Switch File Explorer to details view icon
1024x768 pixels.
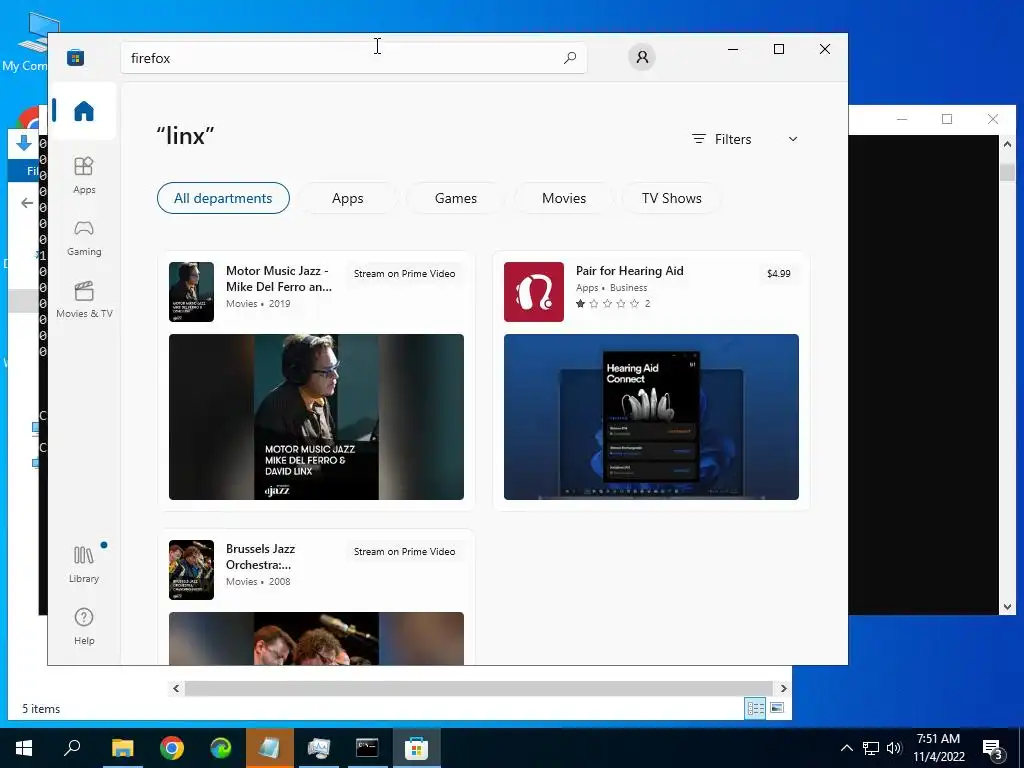tap(756, 708)
